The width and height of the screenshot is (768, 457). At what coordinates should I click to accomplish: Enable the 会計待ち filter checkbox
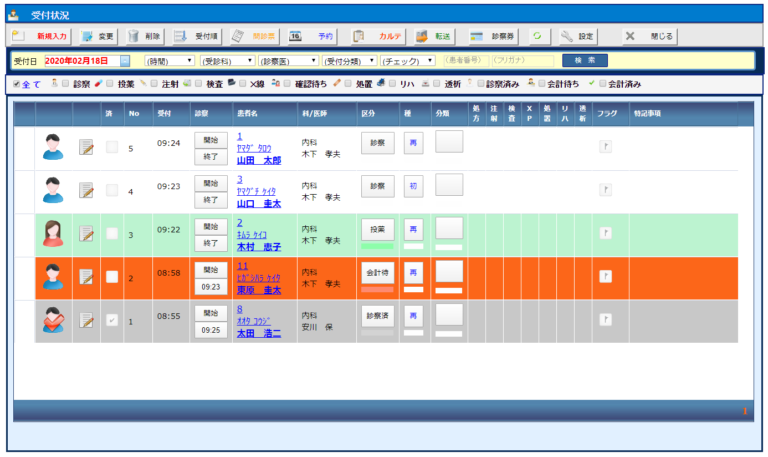coord(540,84)
